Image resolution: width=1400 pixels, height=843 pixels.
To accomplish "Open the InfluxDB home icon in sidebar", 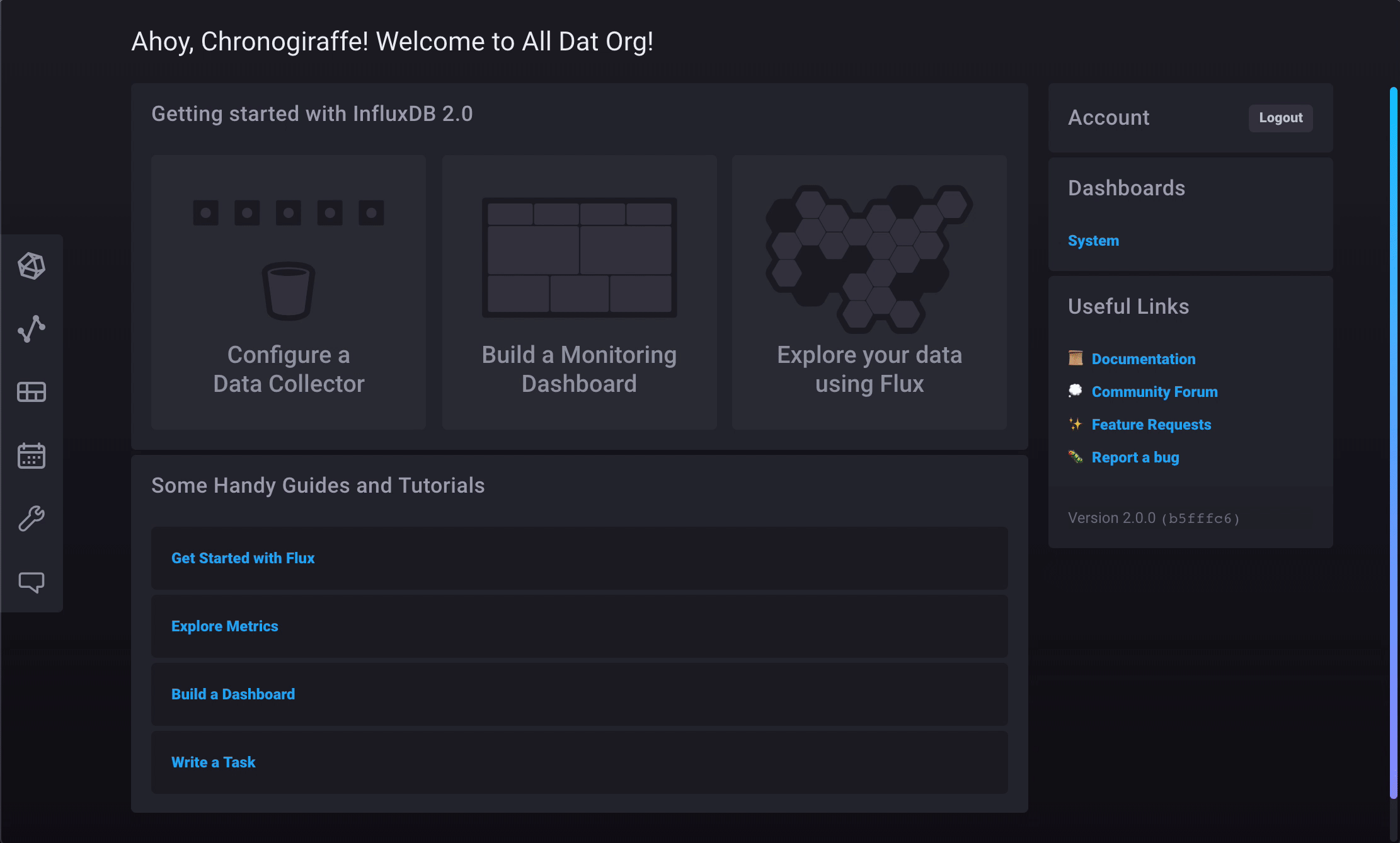I will point(32,266).
